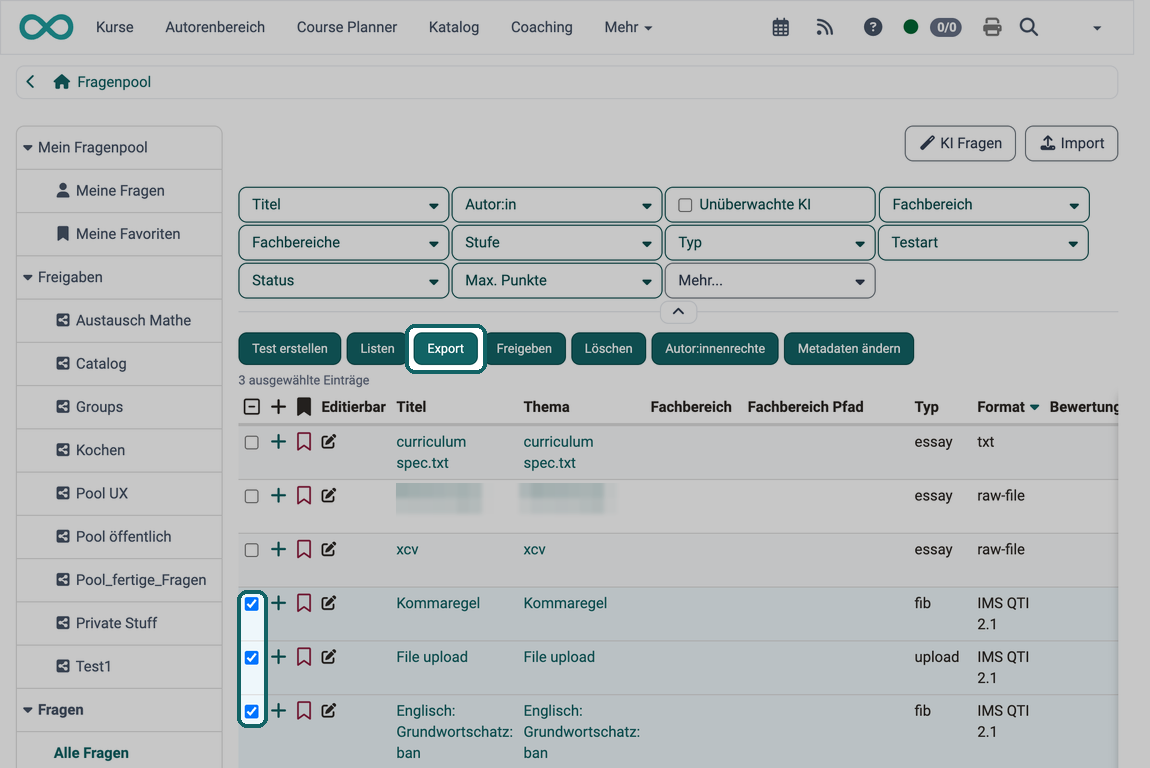Click plus icon in xcv row
The image size is (1150, 768).
pyautogui.click(x=278, y=549)
